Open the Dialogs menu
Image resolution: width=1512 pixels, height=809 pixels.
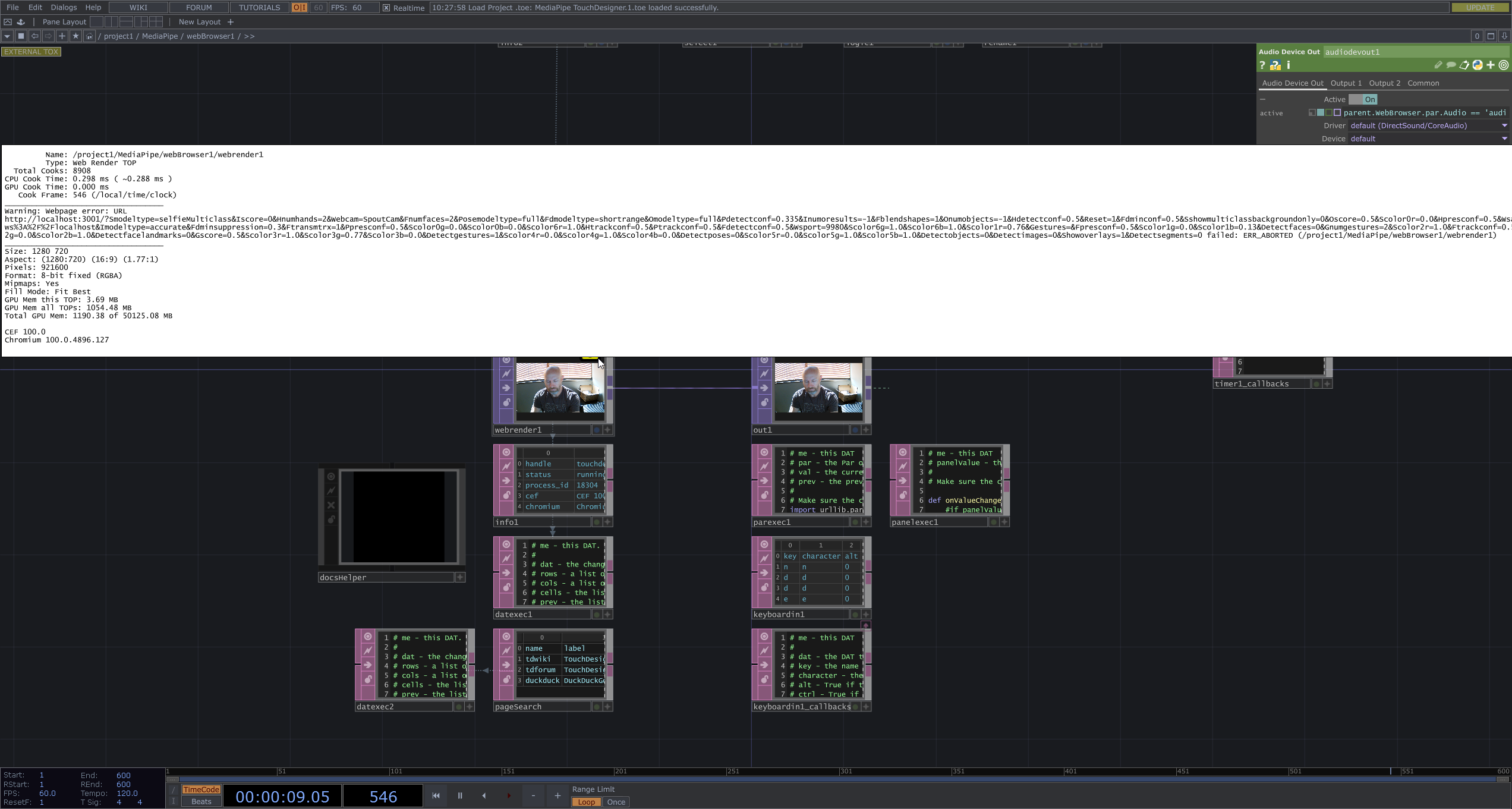pos(63,7)
